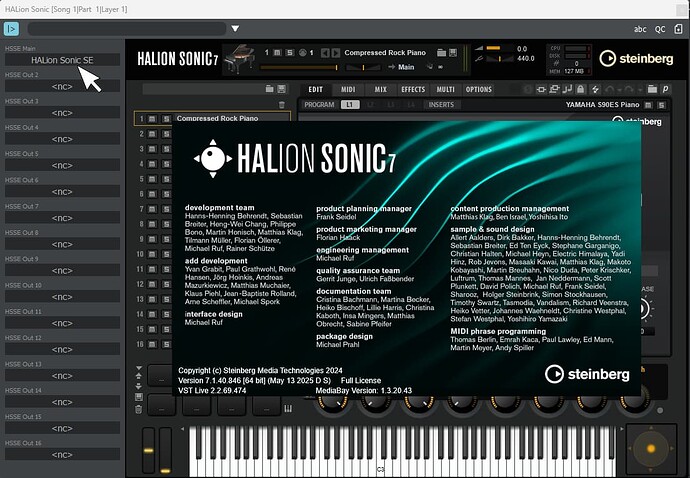This screenshot has height=478, width=690.
Task: Switch to the EFFECTS tab
Action: [413, 89]
